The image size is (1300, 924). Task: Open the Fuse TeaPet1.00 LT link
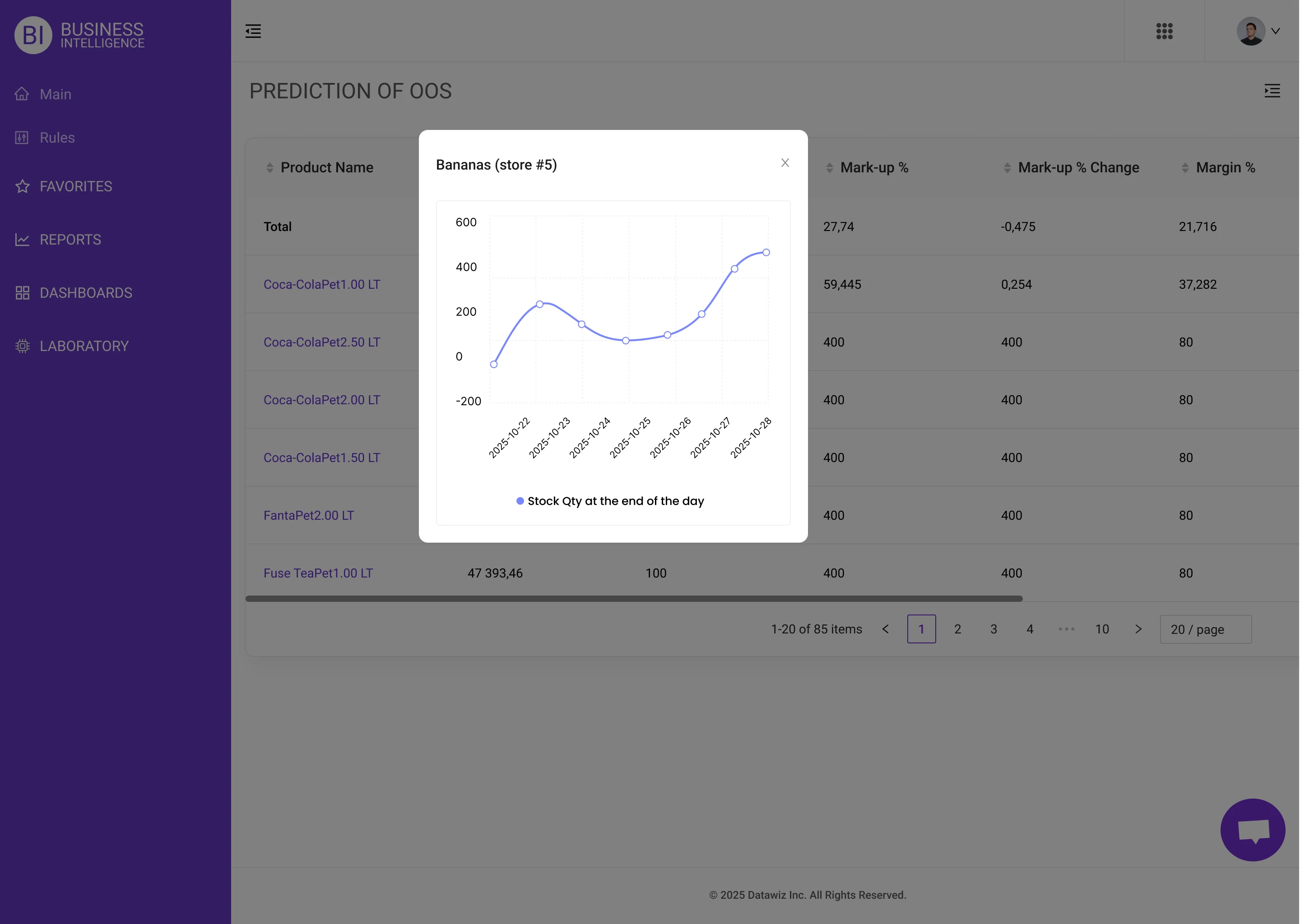[x=318, y=573]
